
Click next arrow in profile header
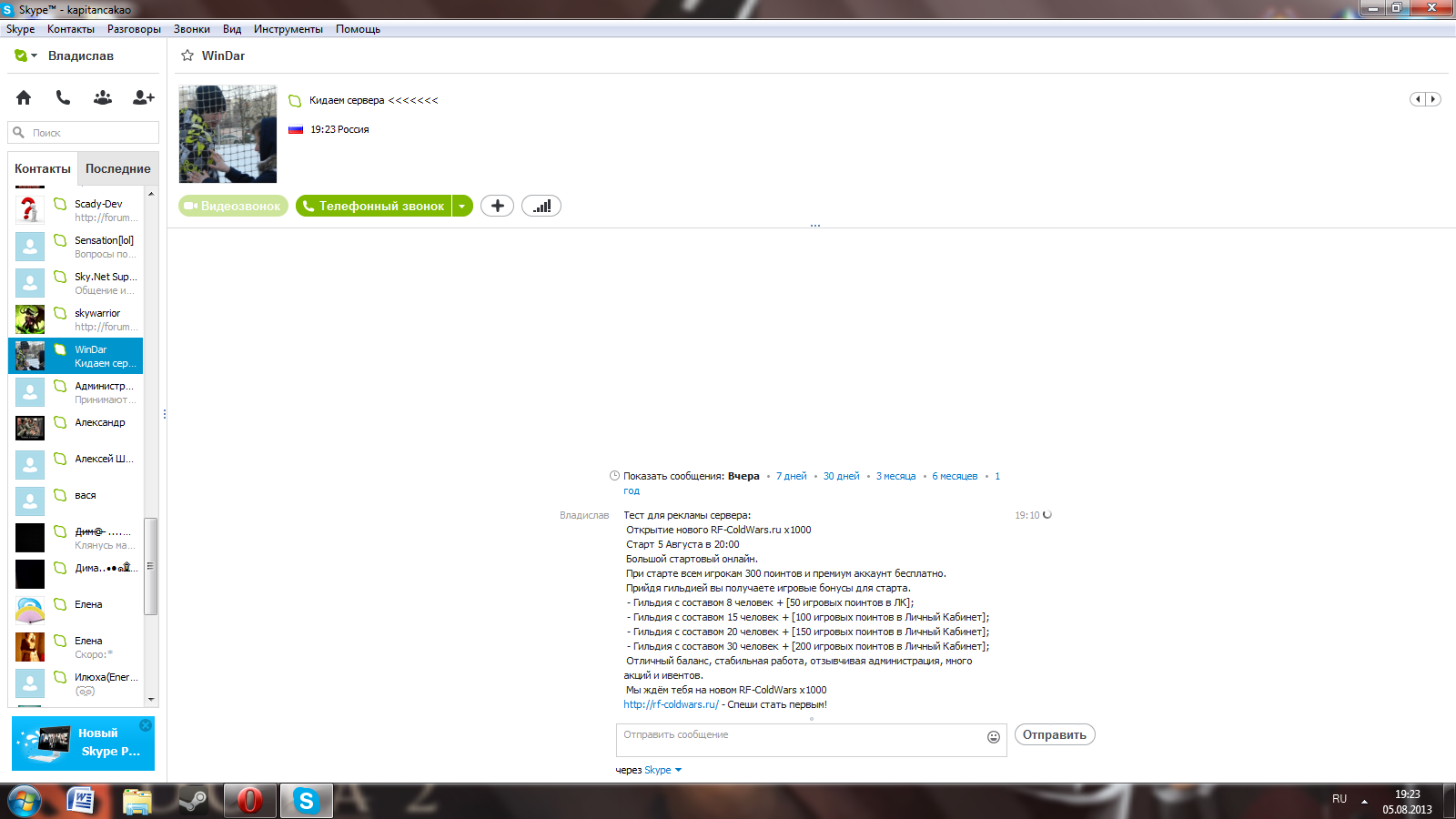point(1433,99)
